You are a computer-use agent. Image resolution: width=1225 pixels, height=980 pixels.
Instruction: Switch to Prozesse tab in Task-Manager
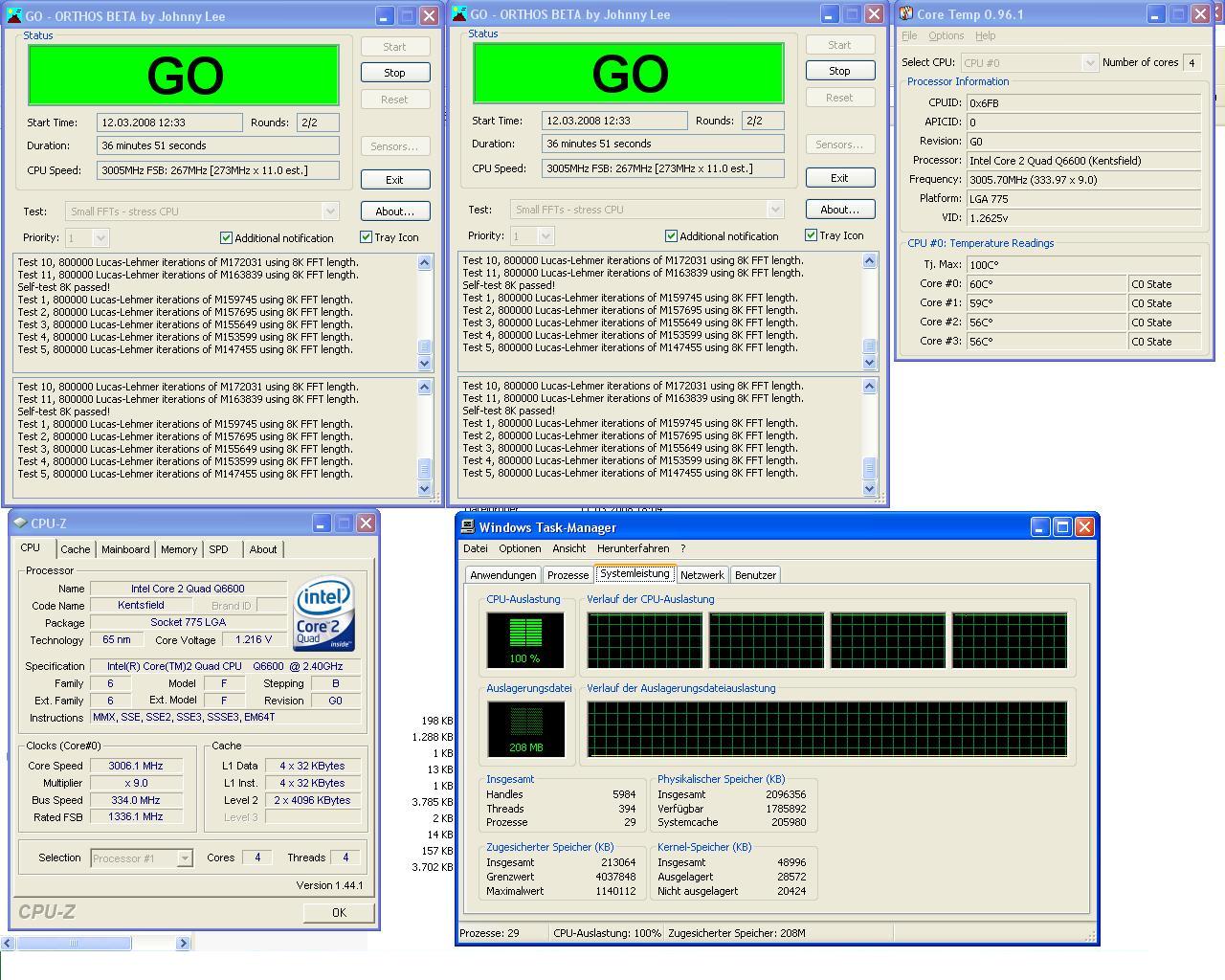click(568, 575)
